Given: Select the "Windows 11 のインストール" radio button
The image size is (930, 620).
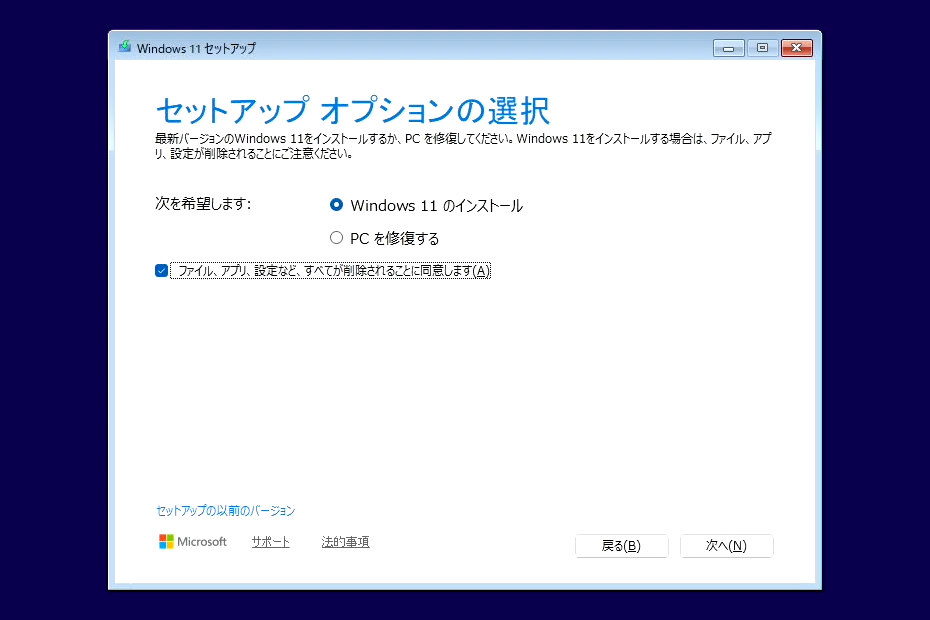Looking at the screenshot, I should click(337, 205).
